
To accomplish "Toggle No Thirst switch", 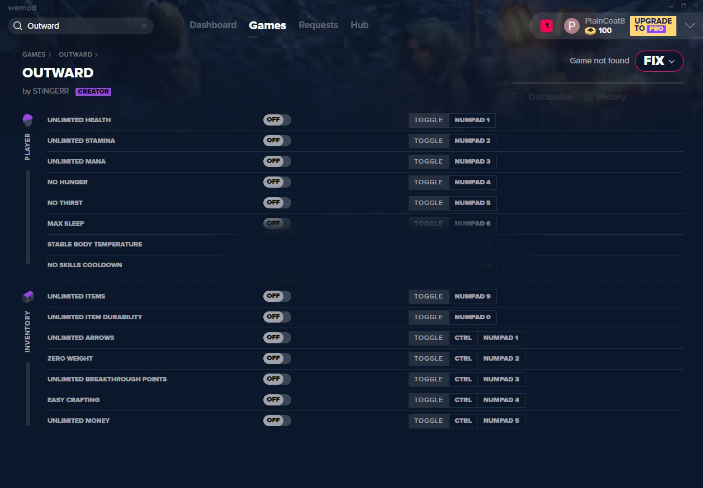I will pyautogui.click(x=277, y=202).
